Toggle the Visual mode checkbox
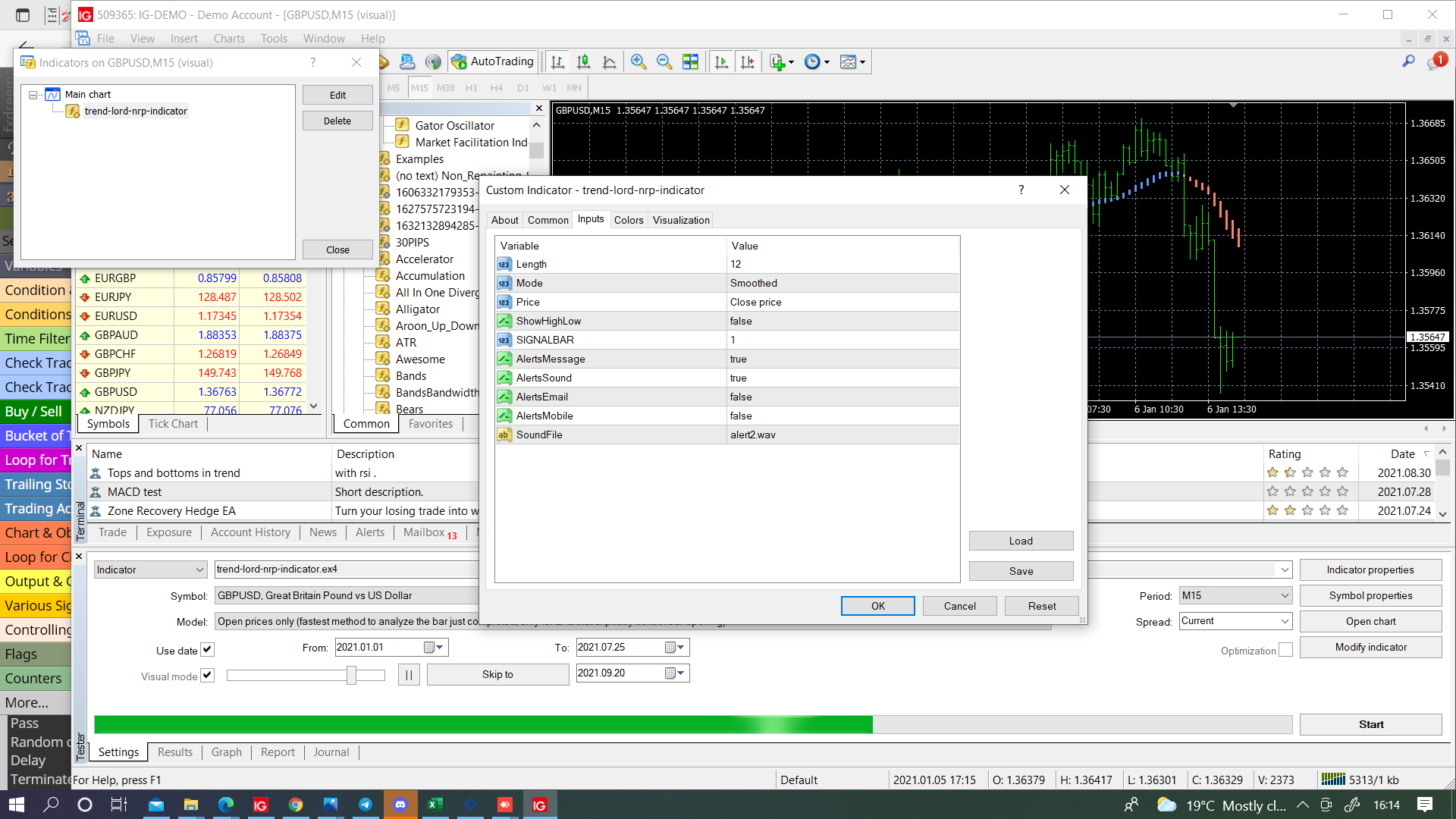The height and width of the screenshot is (819, 1456). 207,676
